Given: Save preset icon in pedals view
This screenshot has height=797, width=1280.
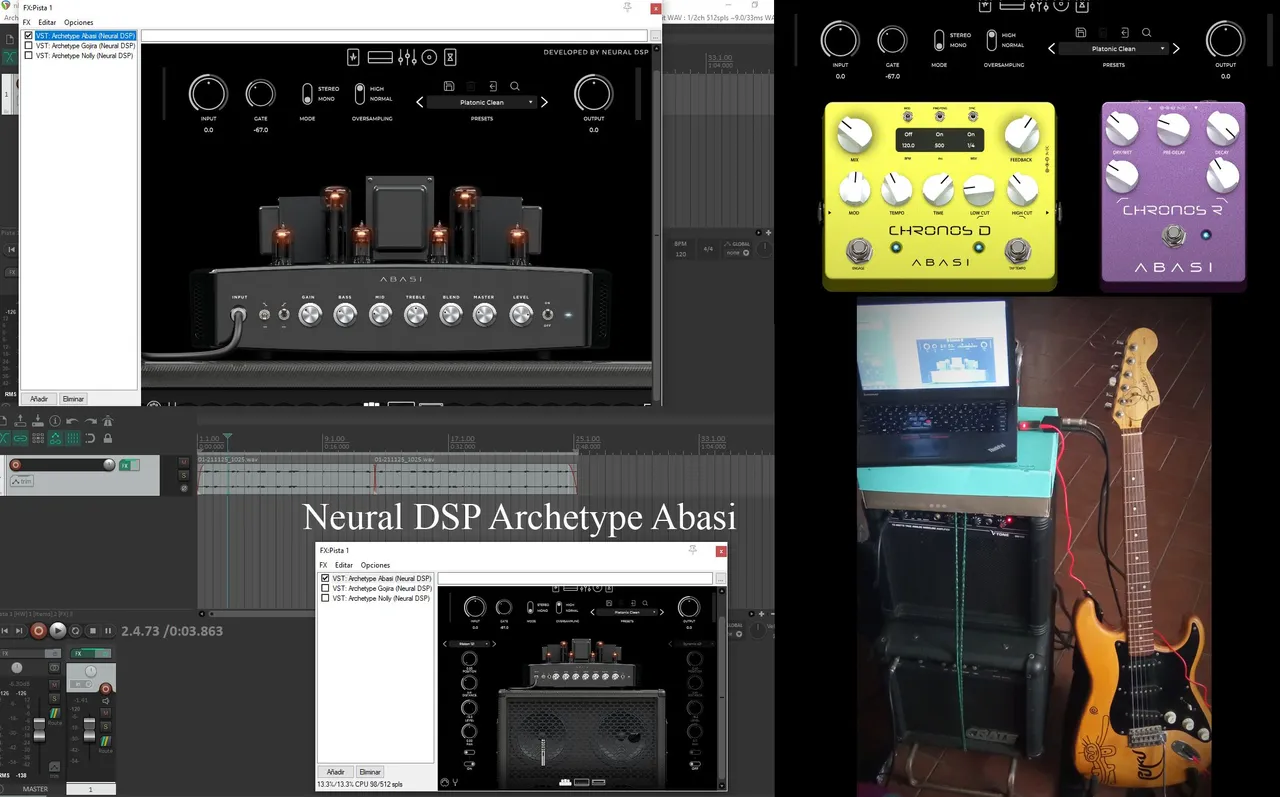Looking at the screenshot, I should [1080, 32].
